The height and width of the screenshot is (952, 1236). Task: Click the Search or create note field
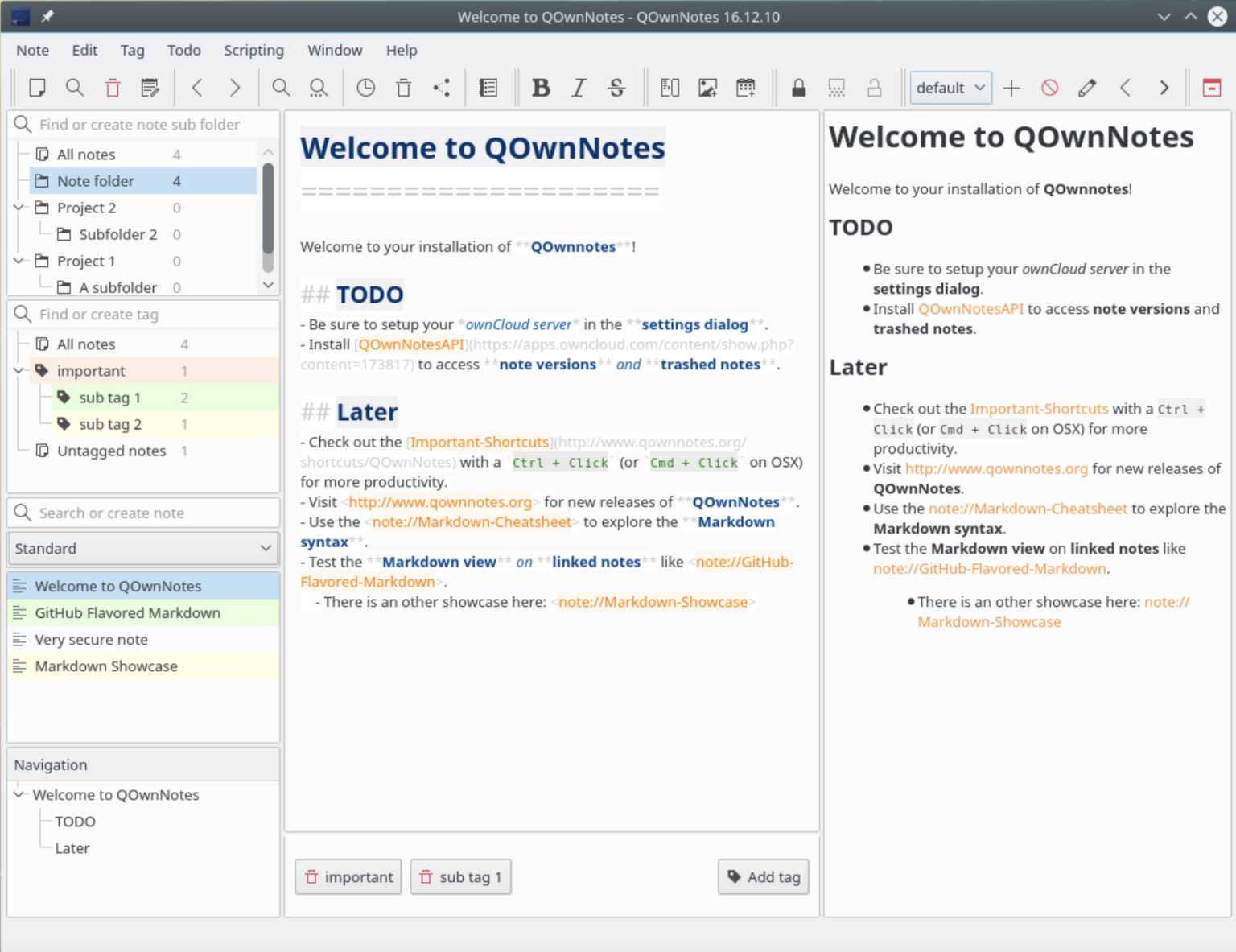click(x=153, y=513)
